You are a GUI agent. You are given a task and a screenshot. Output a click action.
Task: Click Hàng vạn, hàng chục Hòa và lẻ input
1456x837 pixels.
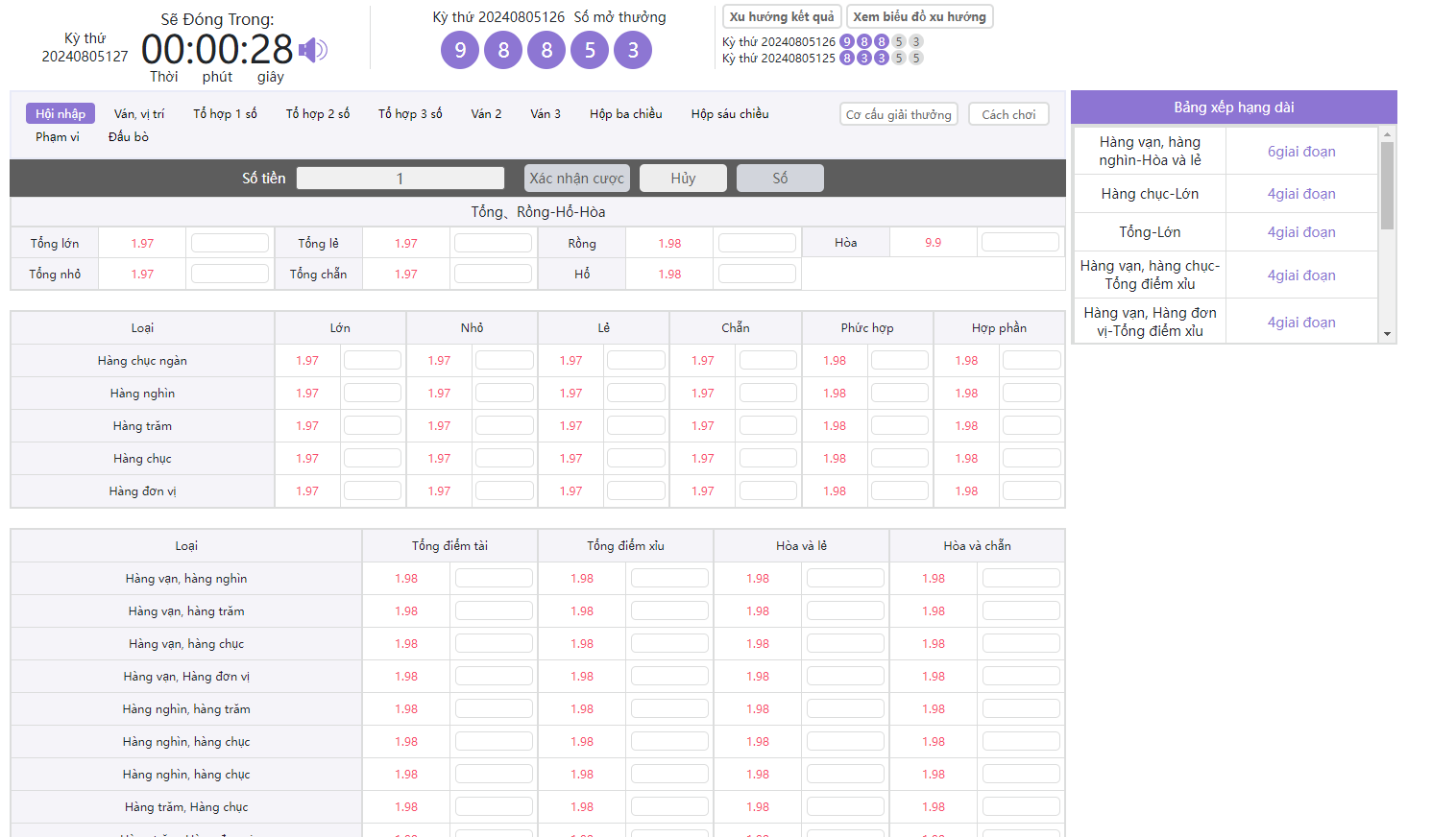845,643
